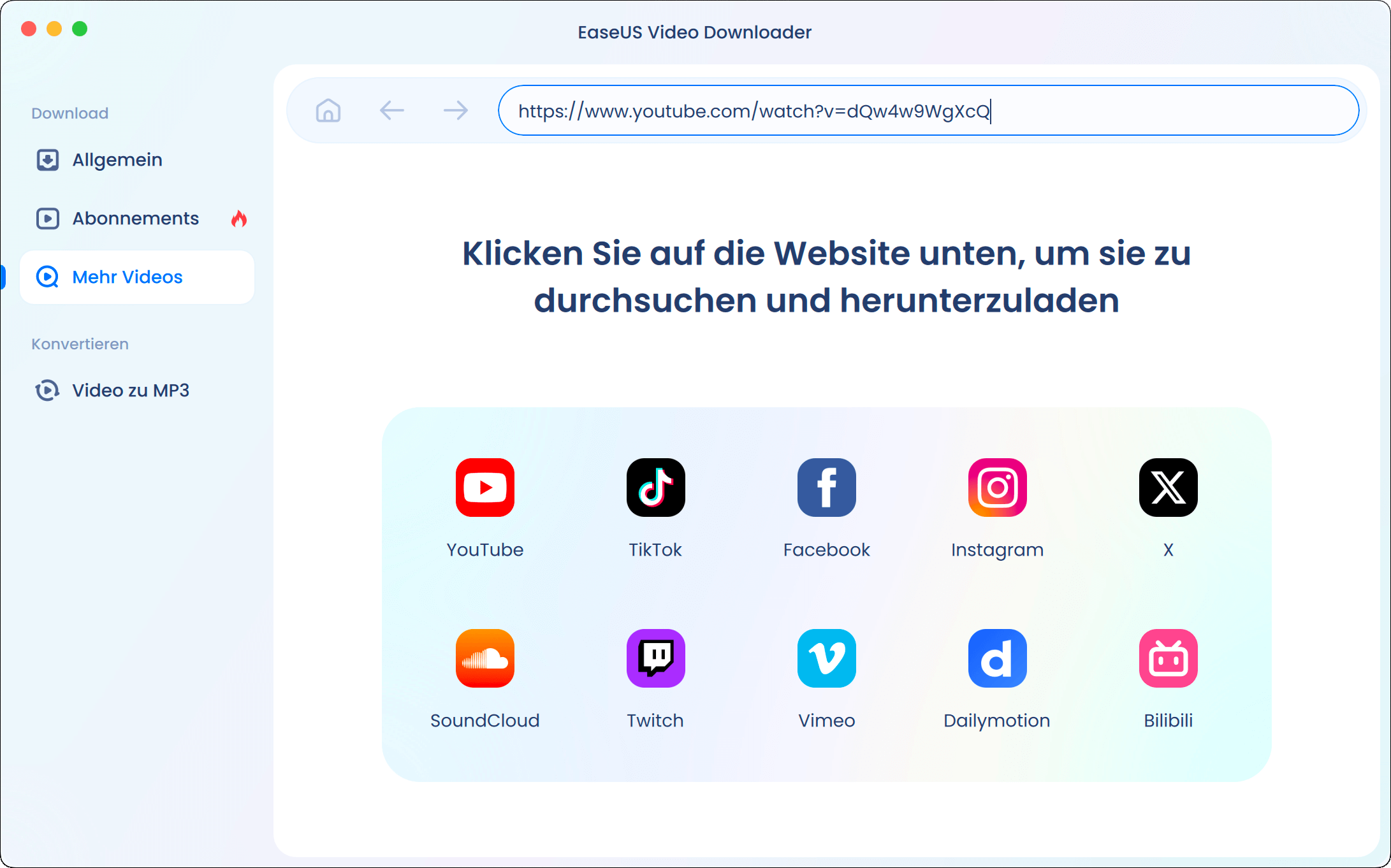Screen dimensions: 1391x868
Task: Click the home navigation button
Action: click(x=328, y=110)
